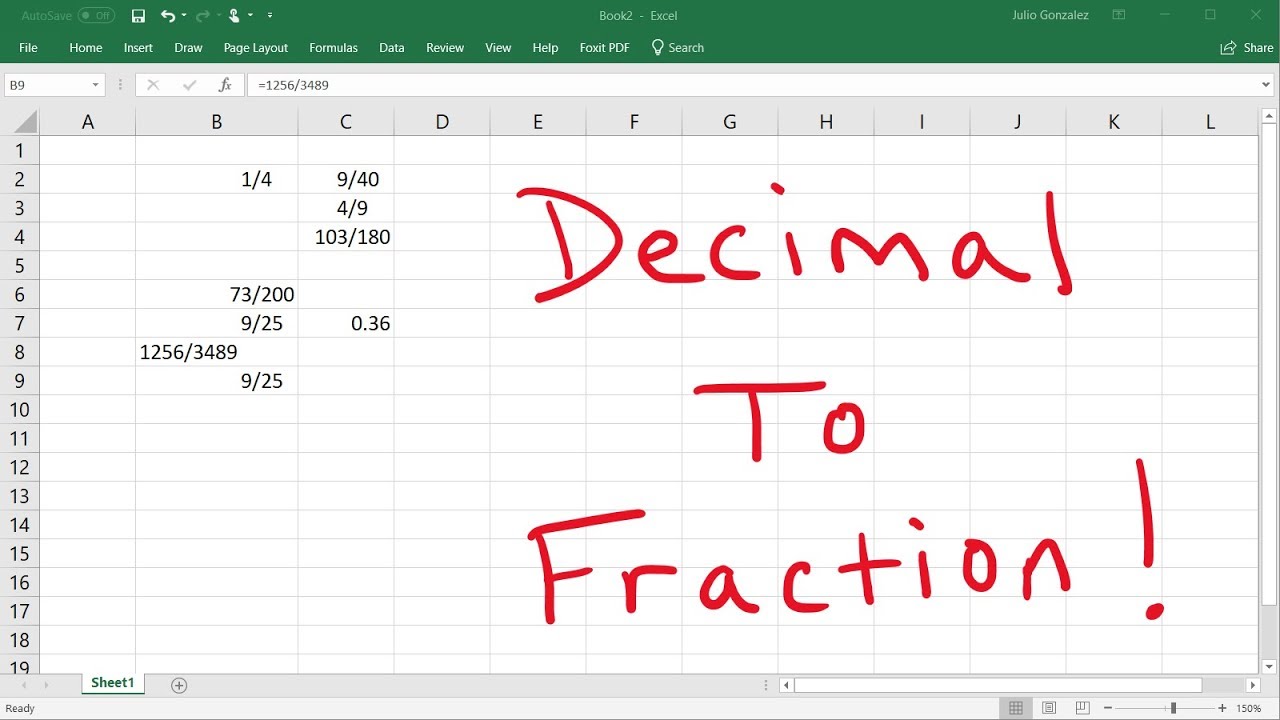Select cell containing 0.36
Image resolution: width=1280 pixels, height=720 pixels.
[346, 324]
